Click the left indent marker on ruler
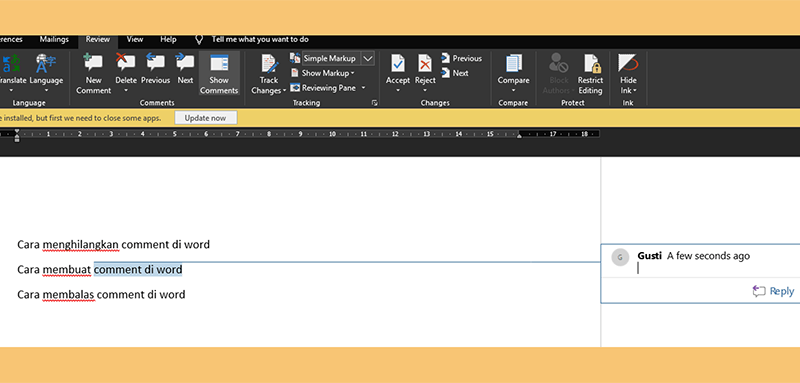The image size is (800, 383). (x=17, y=136)
